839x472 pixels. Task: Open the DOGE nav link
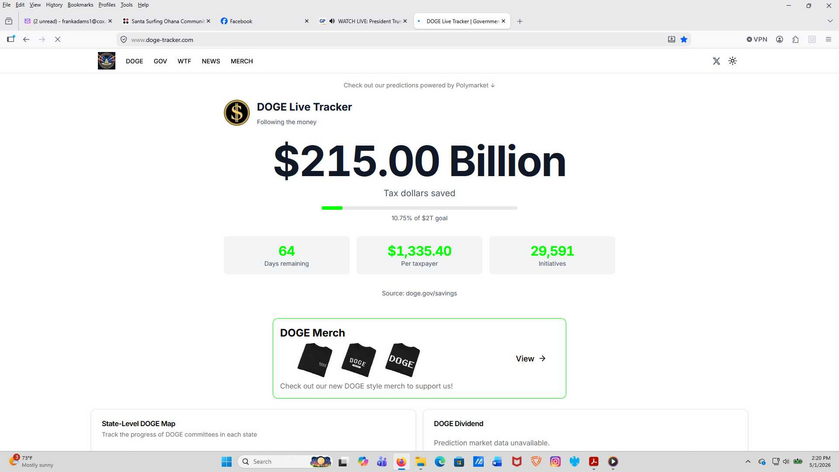coord(134,62)
